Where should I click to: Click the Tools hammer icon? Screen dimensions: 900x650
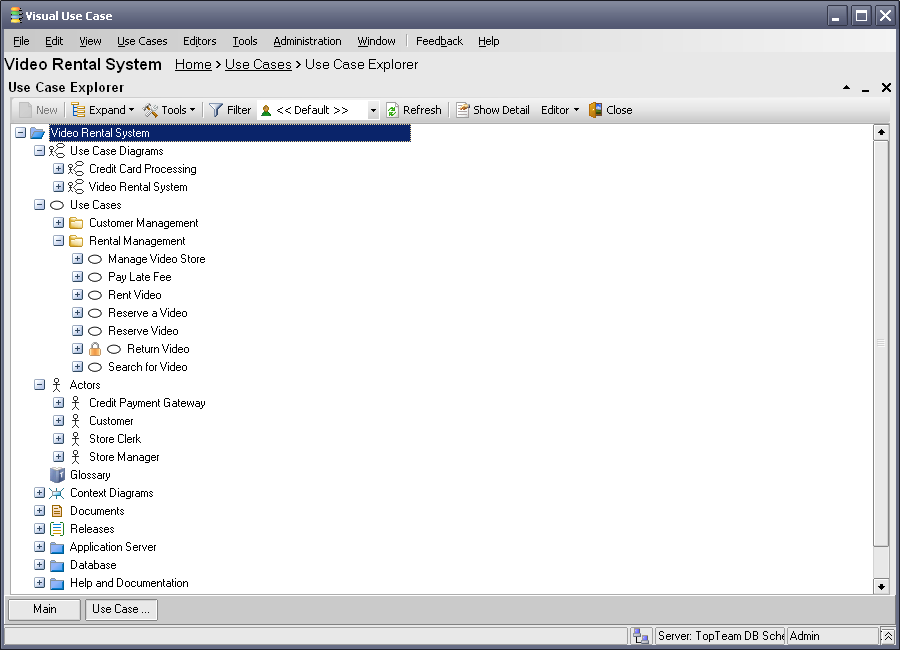[150, 110]
